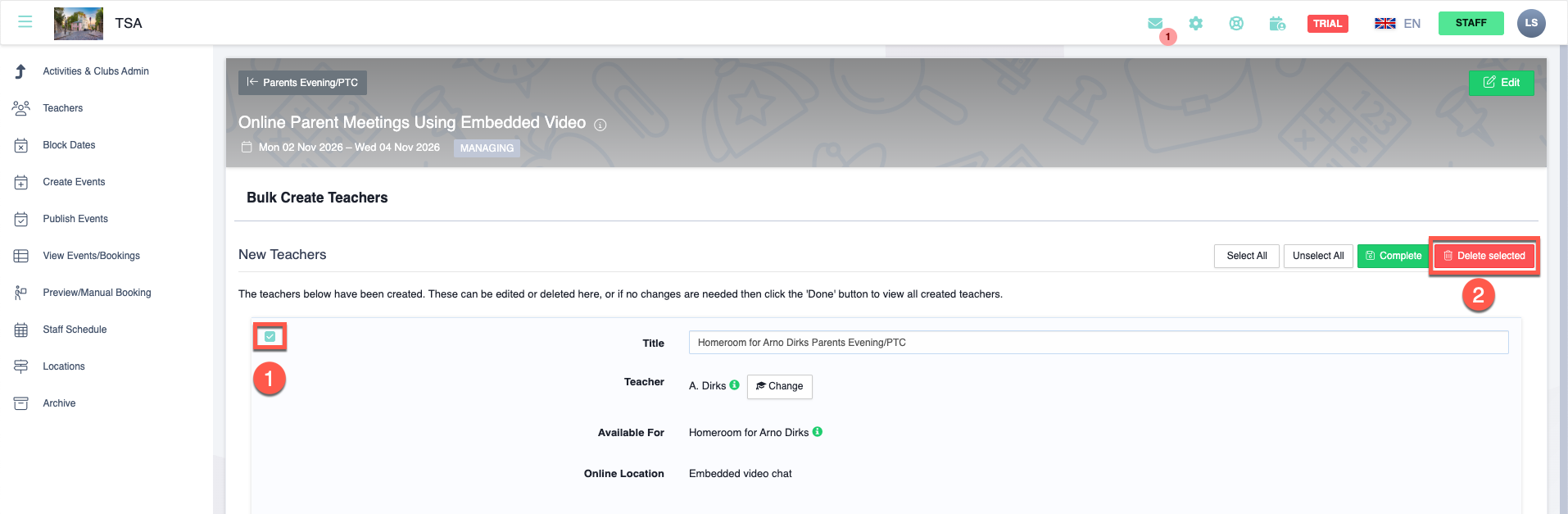The width and height of the screenshot is (1568, 514).
Task: Open the settings gear icon
Action: coord(1196,24)
